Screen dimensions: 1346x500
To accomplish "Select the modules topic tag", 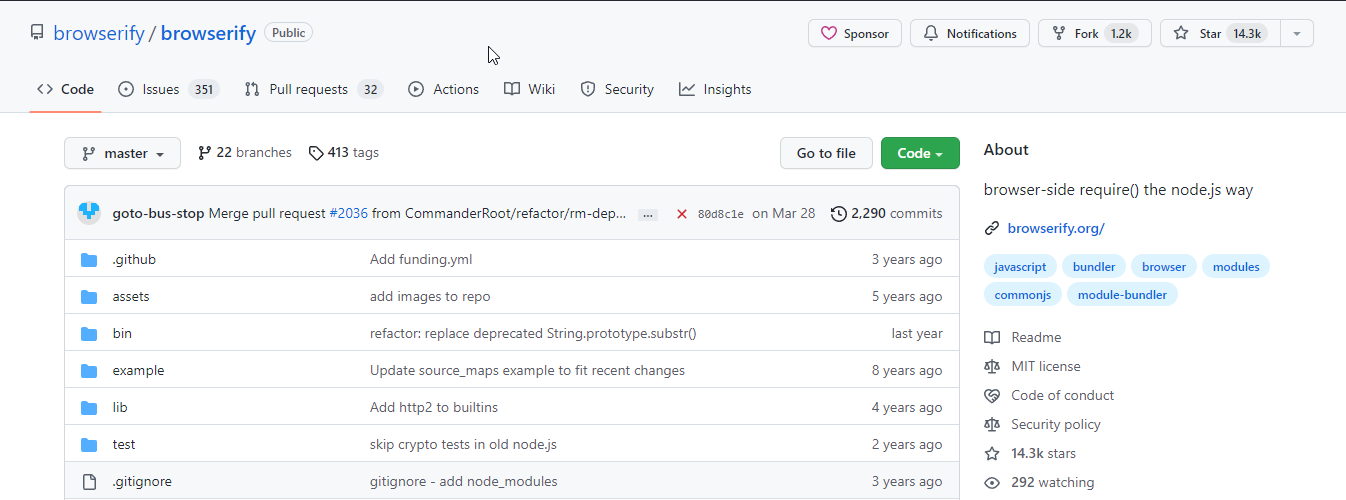I will (1236, 267).
